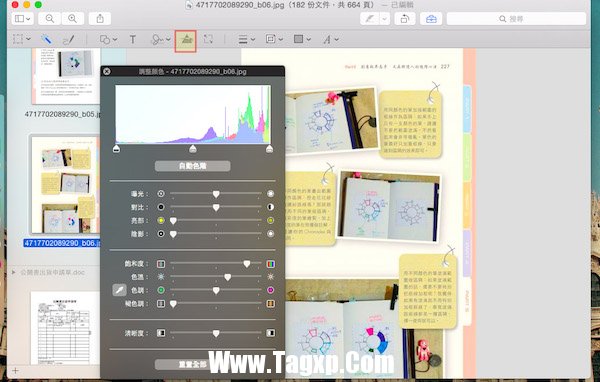Viewport: 600px width, 382px height.
Task: Rotate the image with rotate button
Action: 404,19
